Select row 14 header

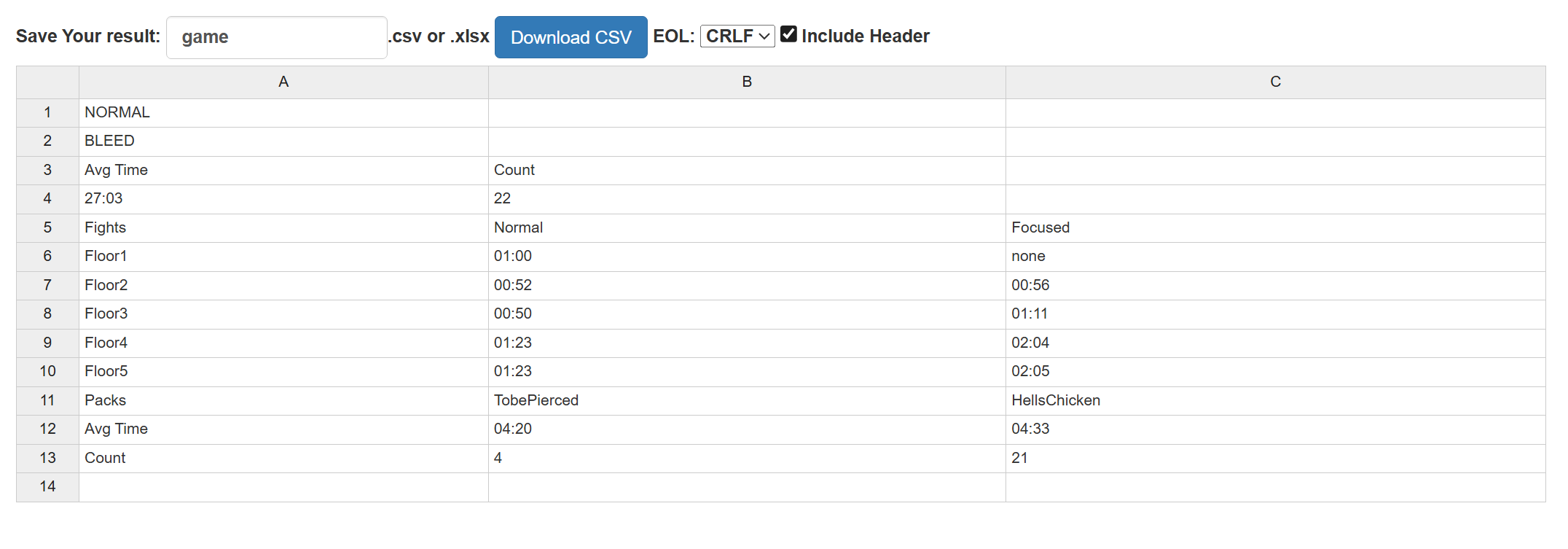tap(47, 487)
